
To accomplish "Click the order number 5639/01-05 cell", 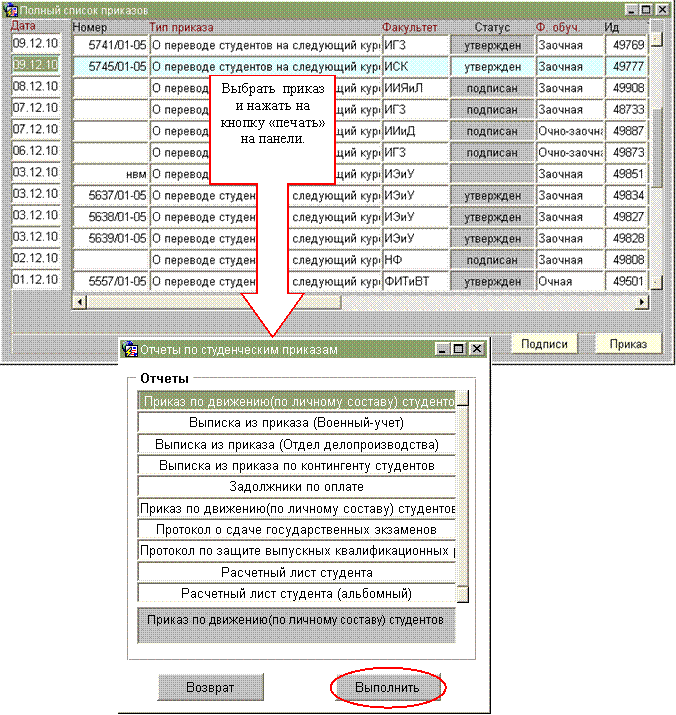I will (111, 238).
